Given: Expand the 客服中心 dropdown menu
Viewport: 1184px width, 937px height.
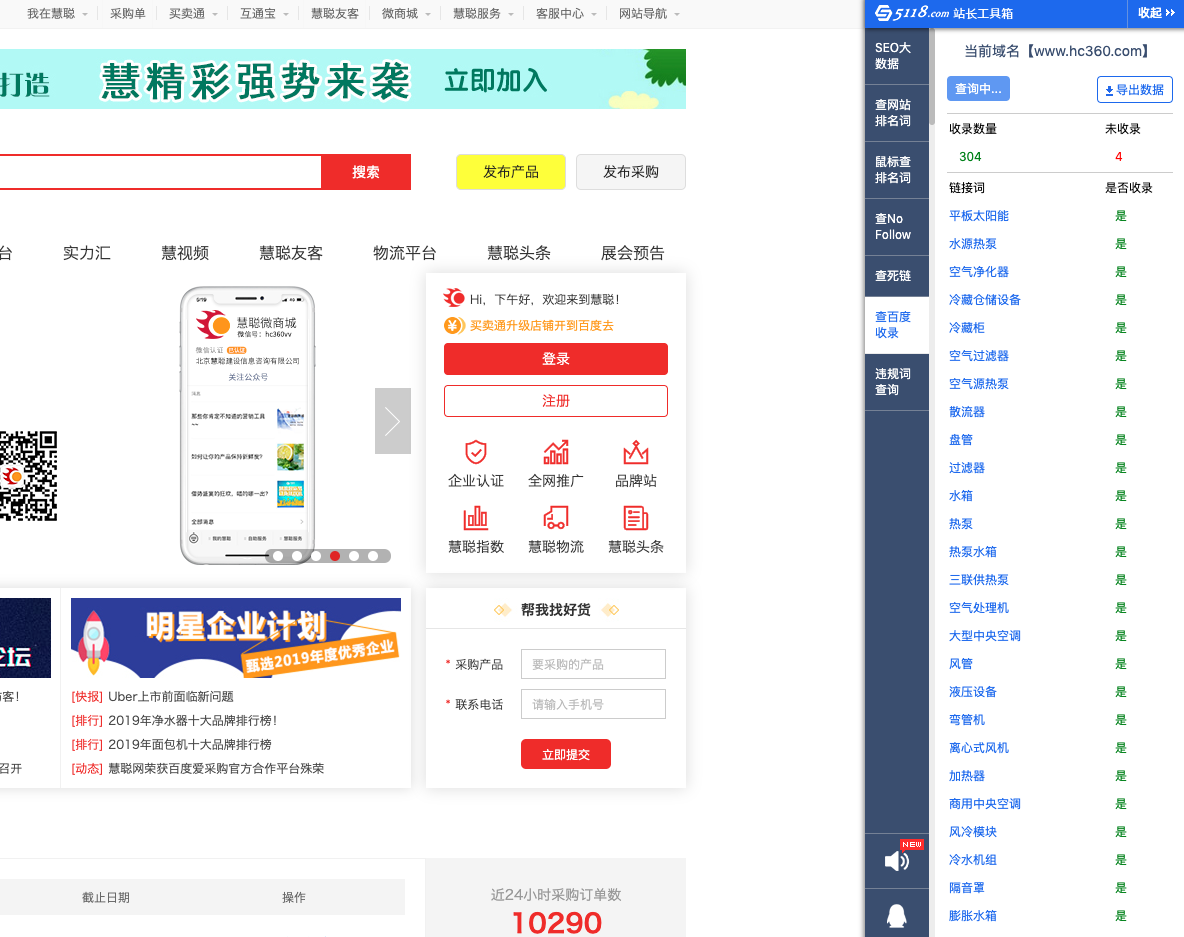Looking at the screenshot, I should tap(566, 14).
